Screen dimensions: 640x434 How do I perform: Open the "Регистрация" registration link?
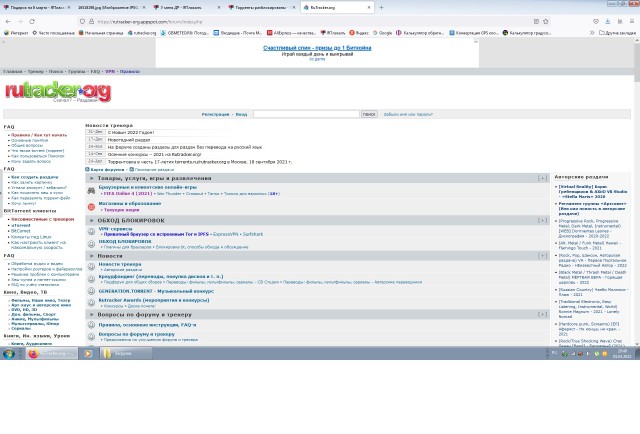215,114
